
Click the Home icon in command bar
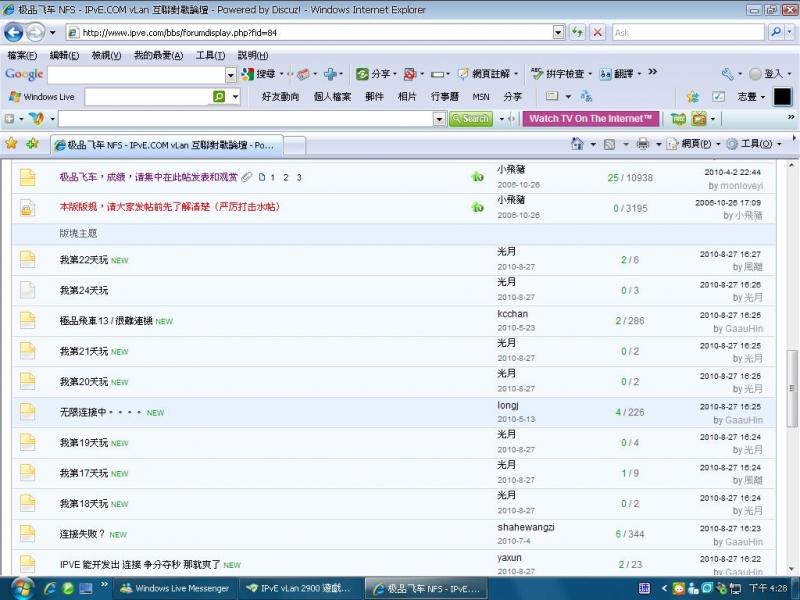(x=577, y=144)
